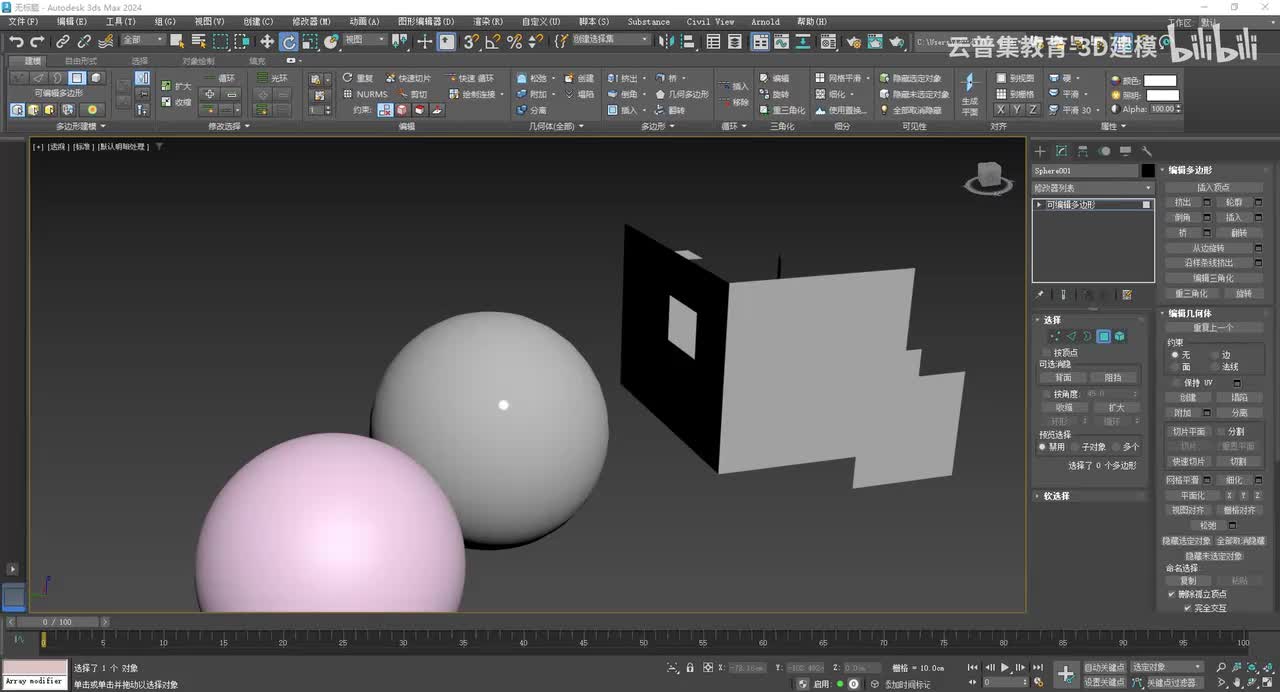Click the white 颜色 swatch in ribbon
This screenshot has width=1280, height=692.
[x=1161, y=81]
